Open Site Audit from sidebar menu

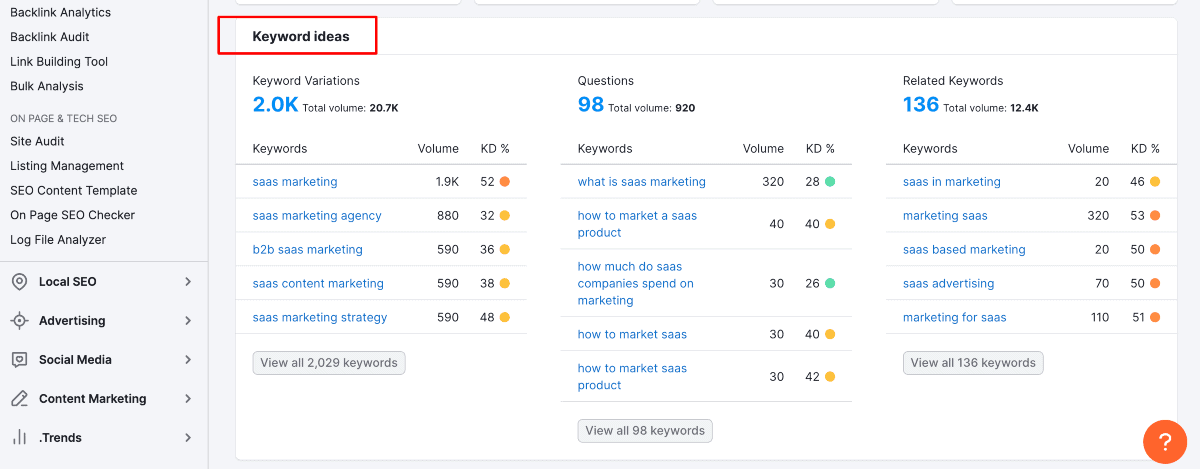(37, 142)
